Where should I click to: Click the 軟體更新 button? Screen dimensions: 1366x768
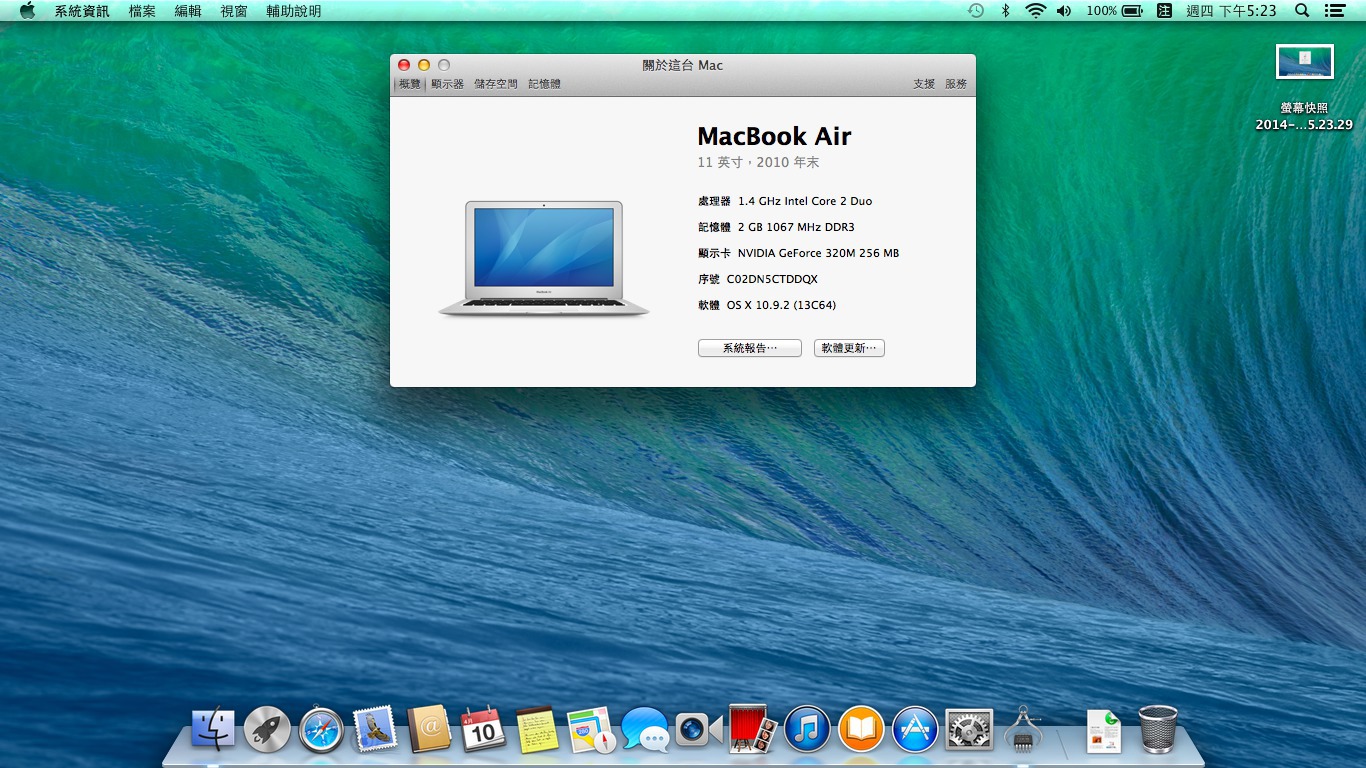[849, 348]
